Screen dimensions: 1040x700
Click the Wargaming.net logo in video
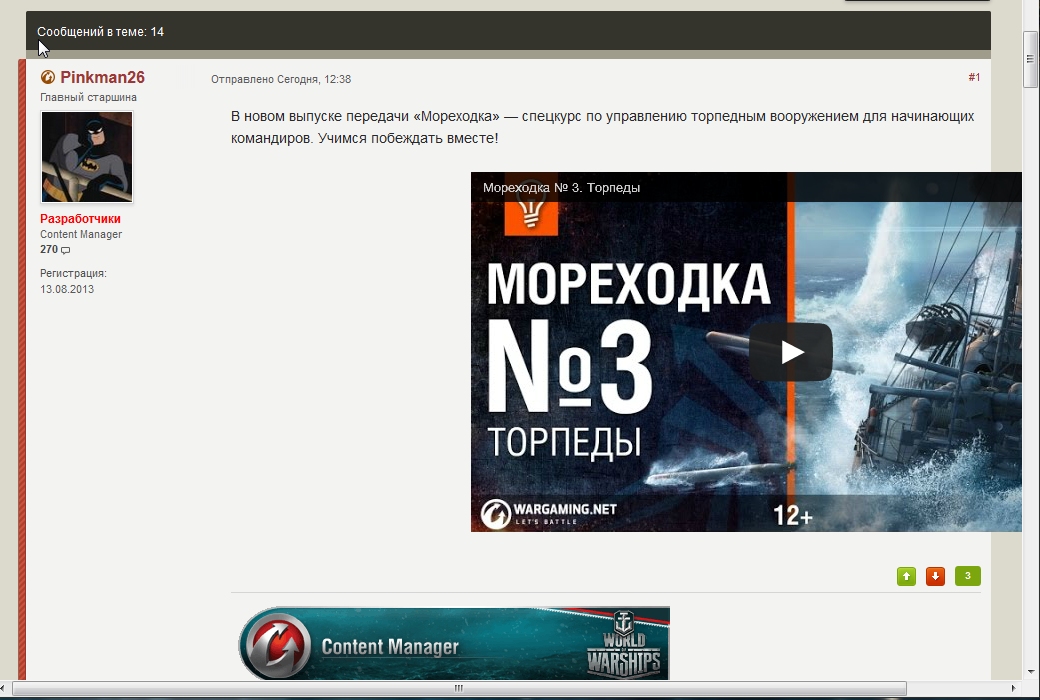coord(549,514)
